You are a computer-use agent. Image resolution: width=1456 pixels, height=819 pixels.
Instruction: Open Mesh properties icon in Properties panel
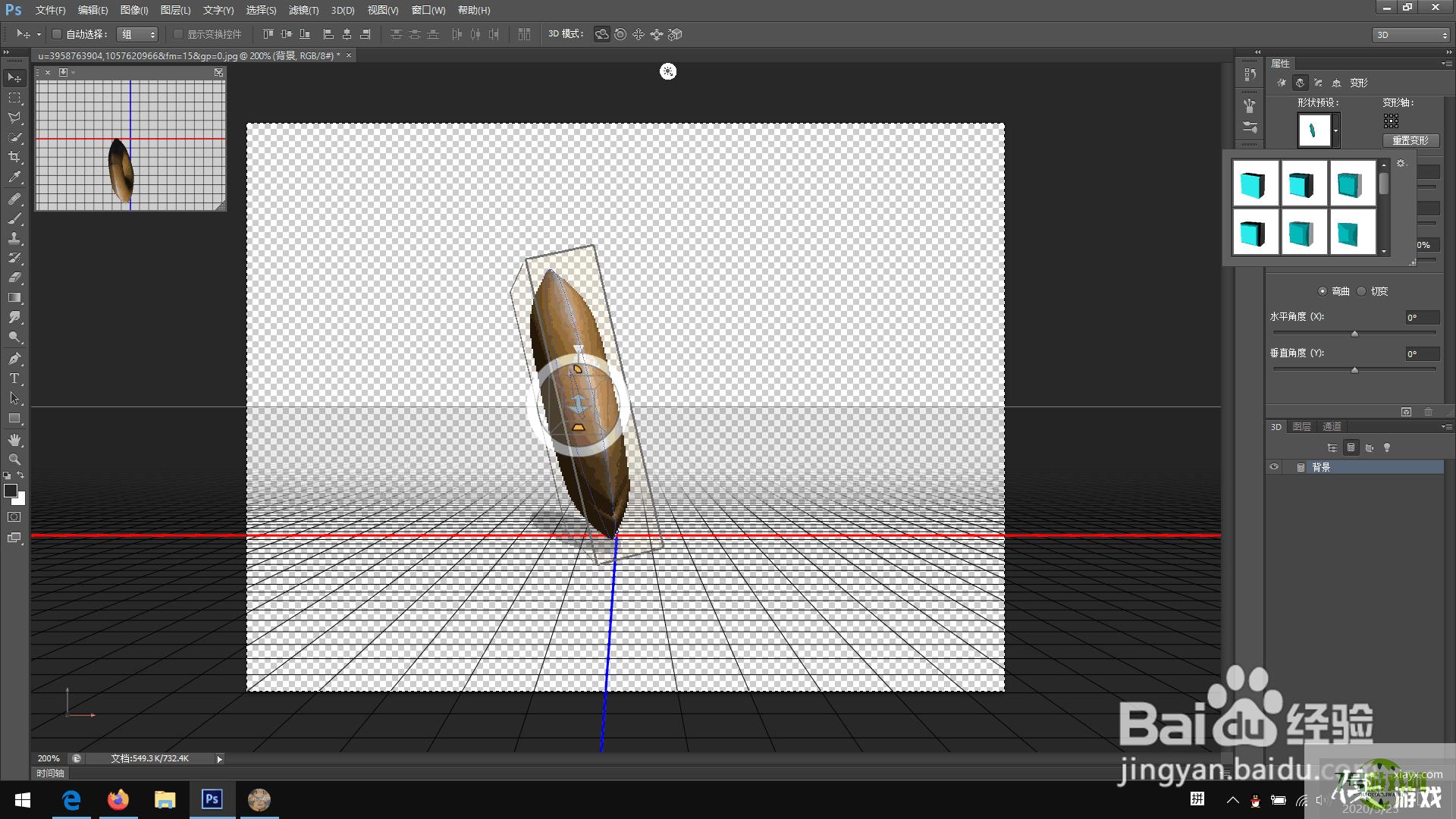tap(1282, 83)
